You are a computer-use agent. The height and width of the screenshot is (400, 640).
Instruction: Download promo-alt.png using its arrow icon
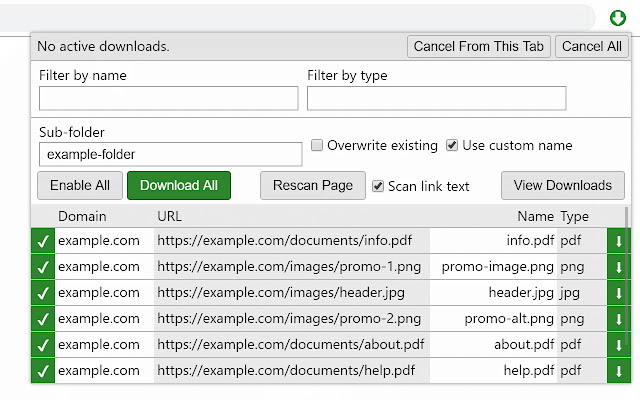tap(618, 319)
